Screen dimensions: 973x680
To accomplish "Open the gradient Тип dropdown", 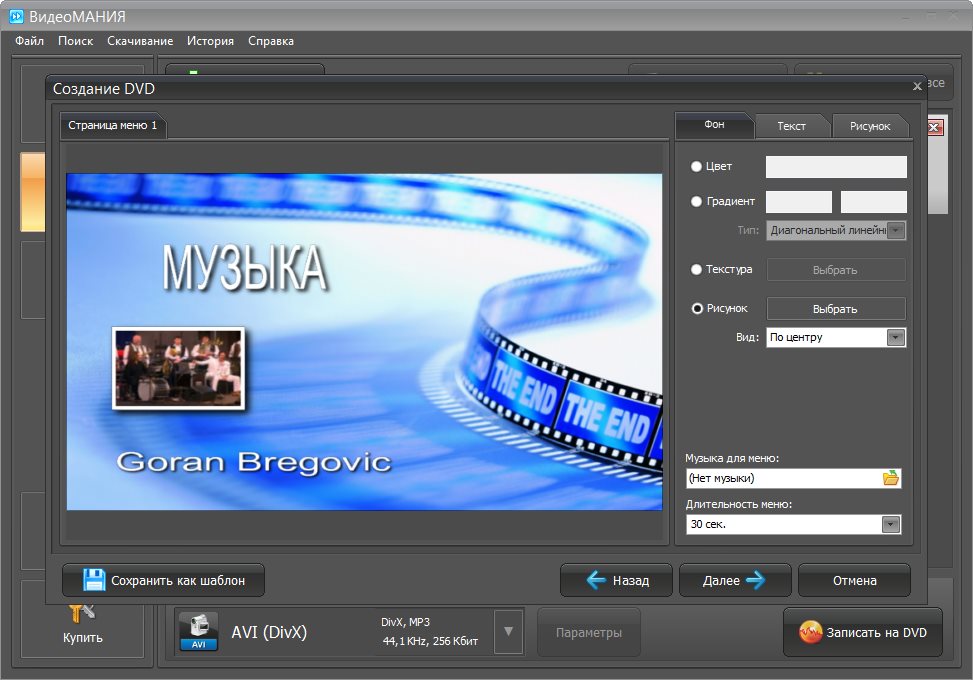I will tap(896, 230).
